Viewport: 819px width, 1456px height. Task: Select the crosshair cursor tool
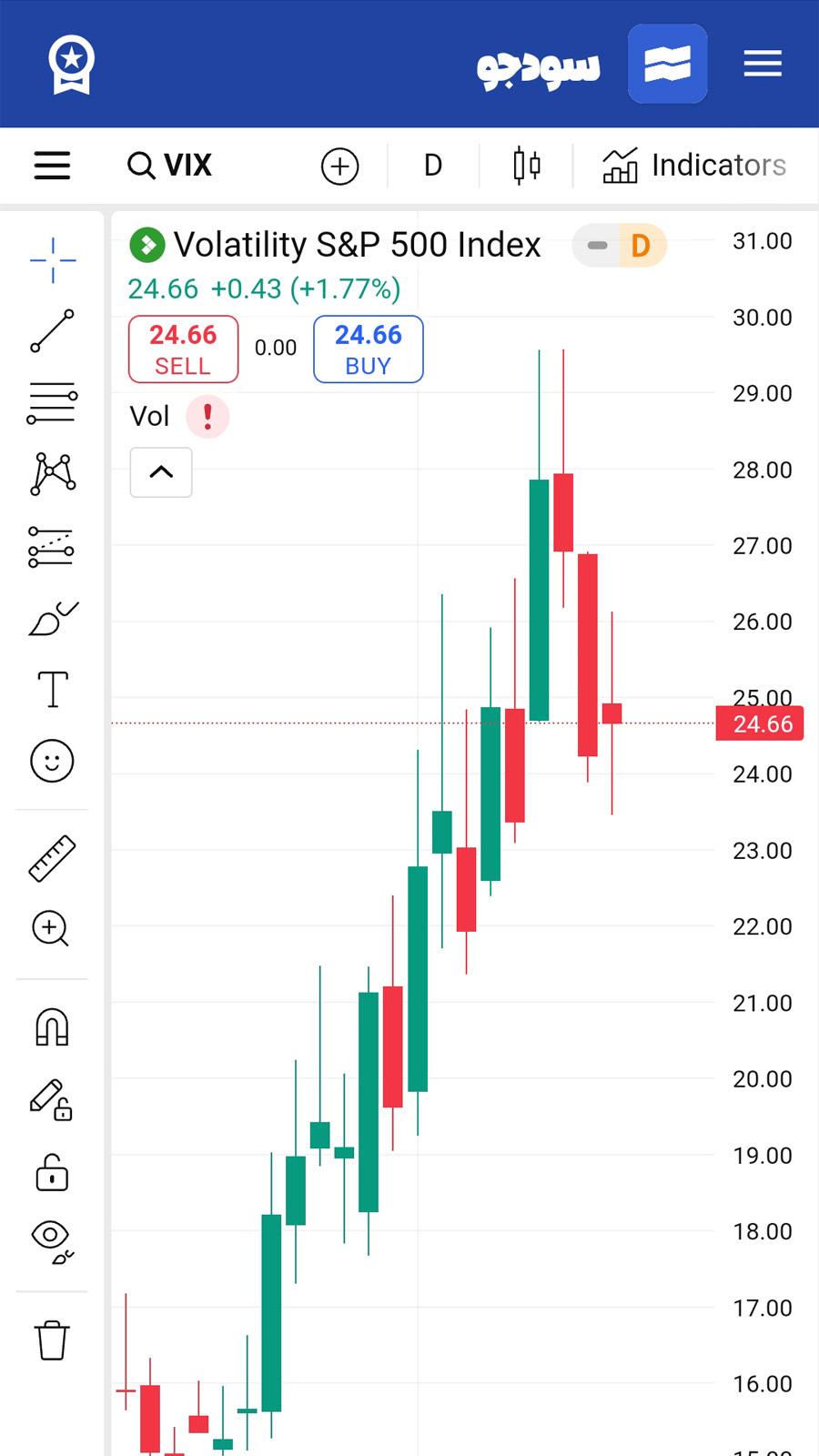pyautogui.click(x=53, y=260)
